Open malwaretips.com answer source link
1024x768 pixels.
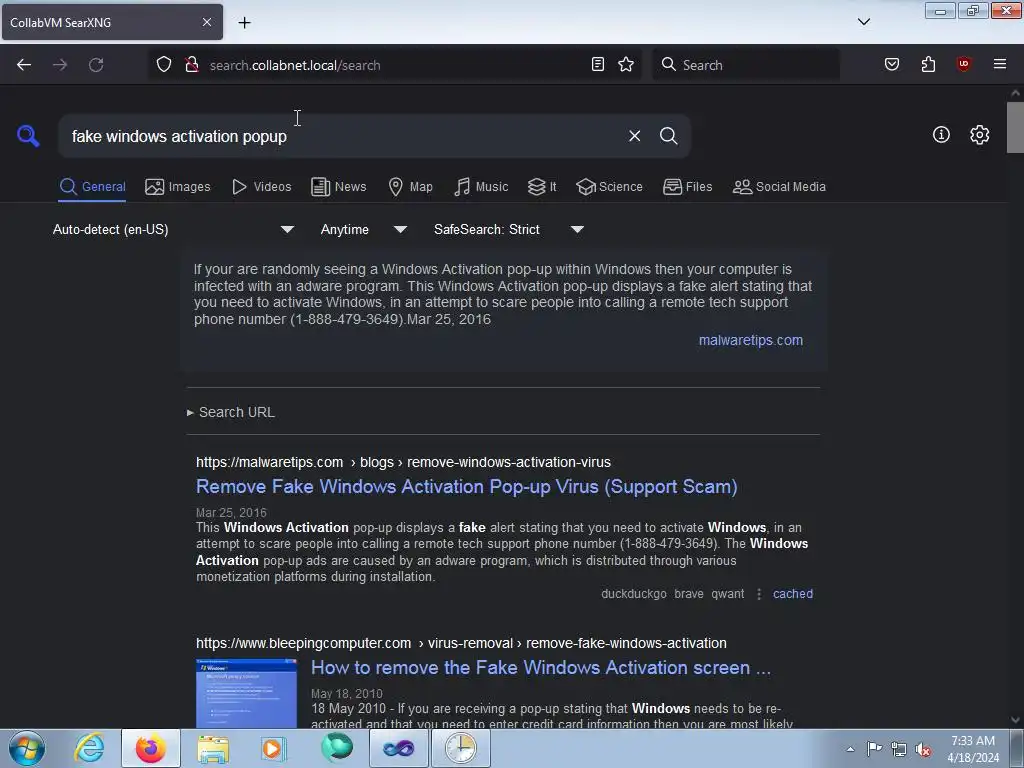click(750, 340)
